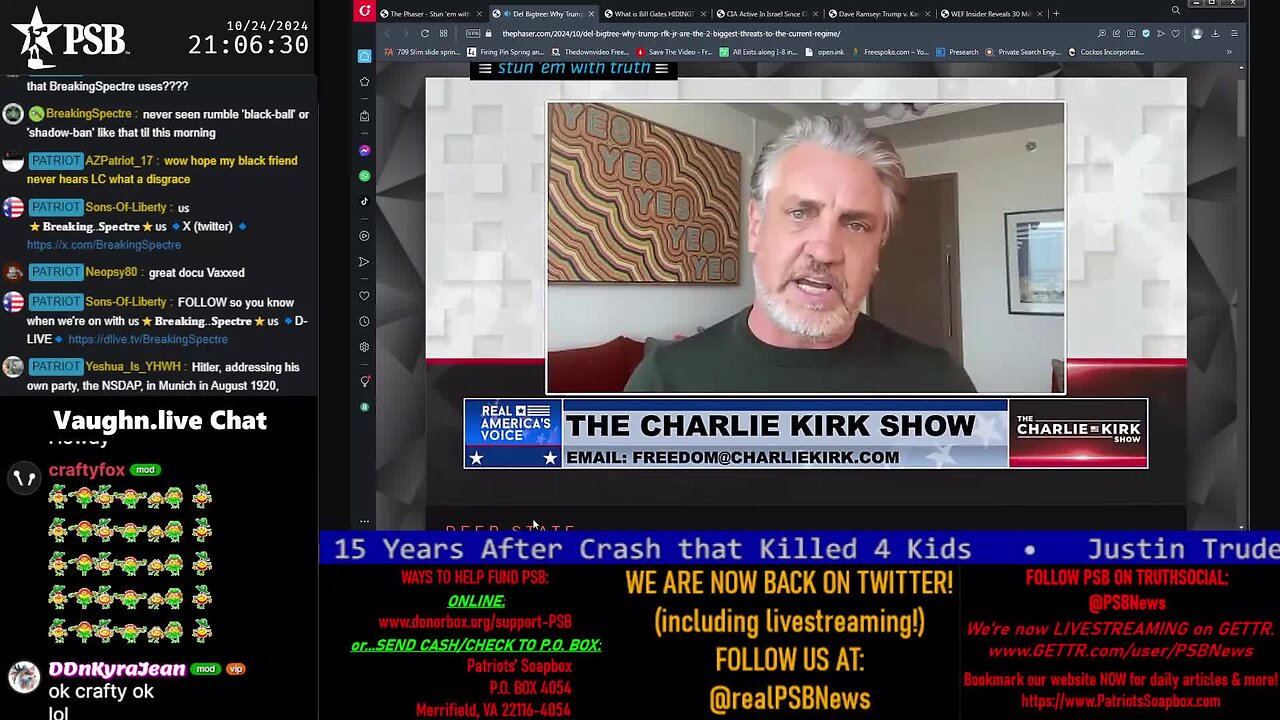Image resolution: width=1280 pixels, height=720 pixels.
Task: Open Firing Pin Spring bookmark
Action: (x=505, y=52)
